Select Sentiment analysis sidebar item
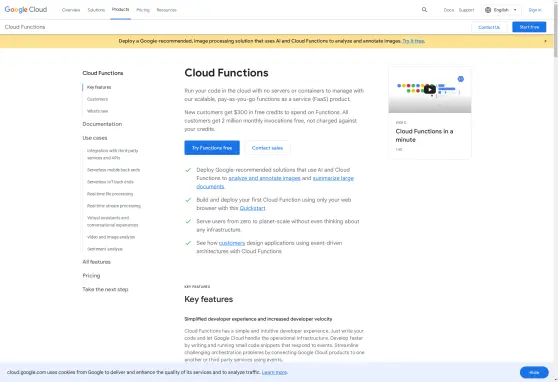 (105, 249)
